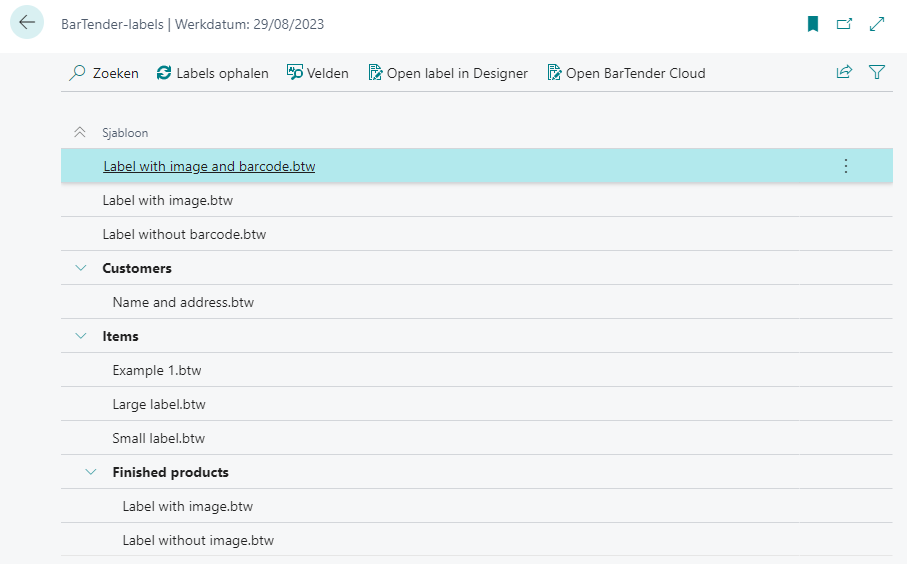Image resolution: width=907 pixels, height=564 pixels.
Task: Toggle the filter pane icon
Action: point(877,72)
